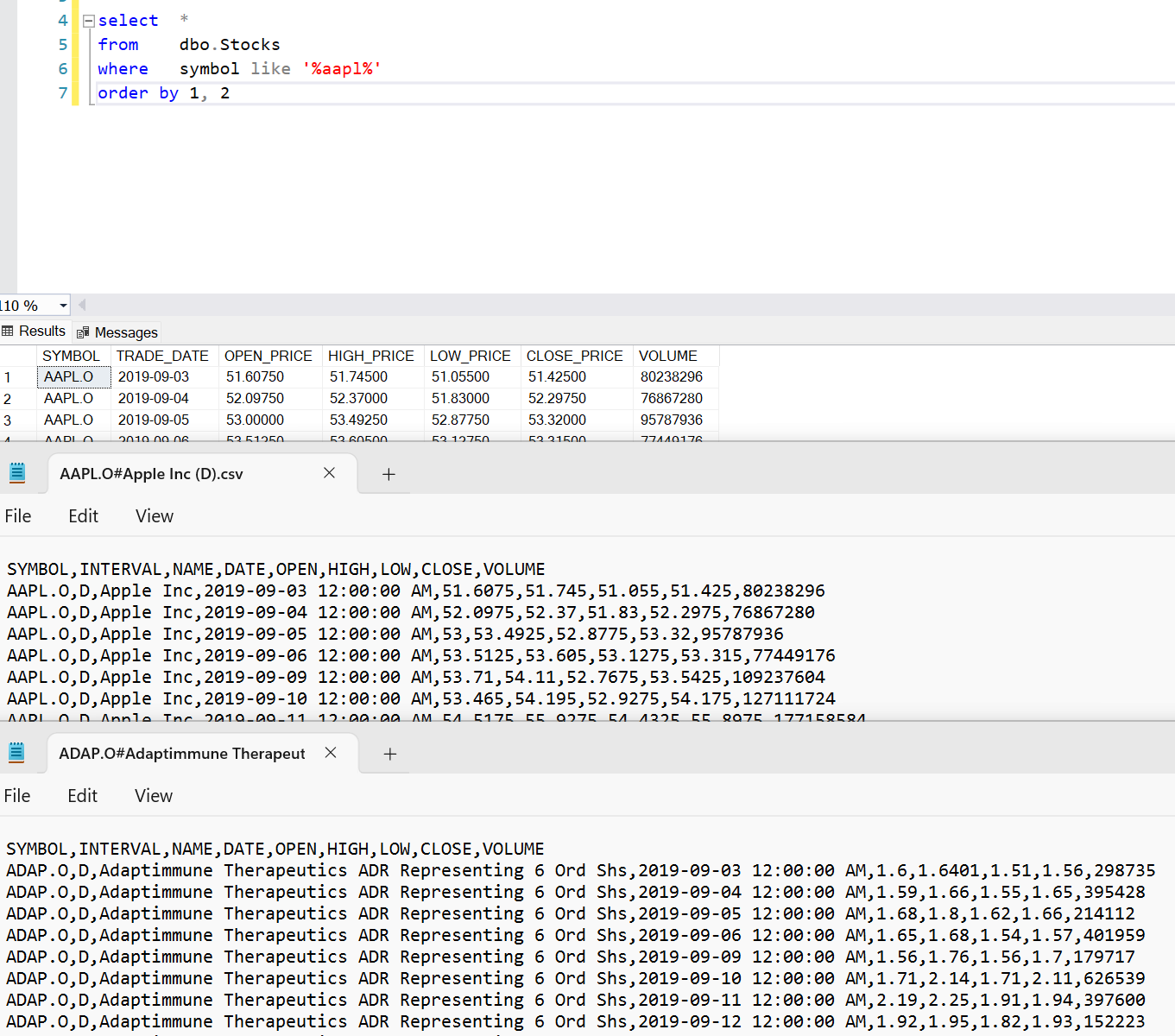This screenshot has height=1036, width=1175.
Task: Switch to the Messages tab
Action: click(117, 332)
